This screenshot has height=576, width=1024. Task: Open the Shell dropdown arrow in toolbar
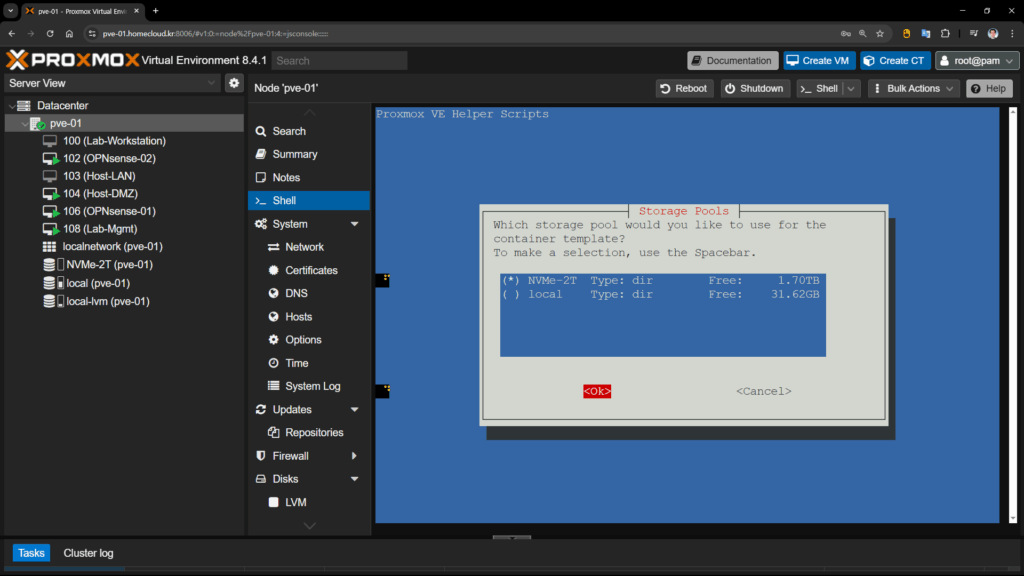[x=851, y=88]
